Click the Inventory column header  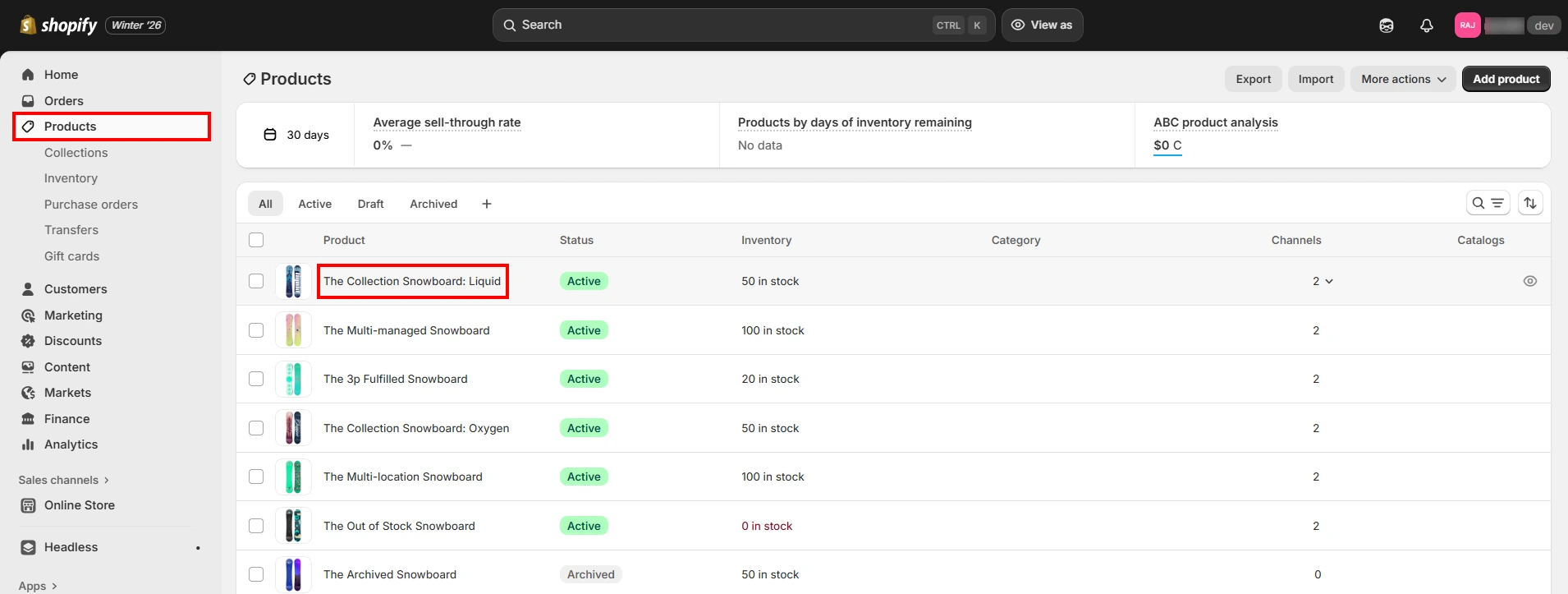[x=766, y=240]
